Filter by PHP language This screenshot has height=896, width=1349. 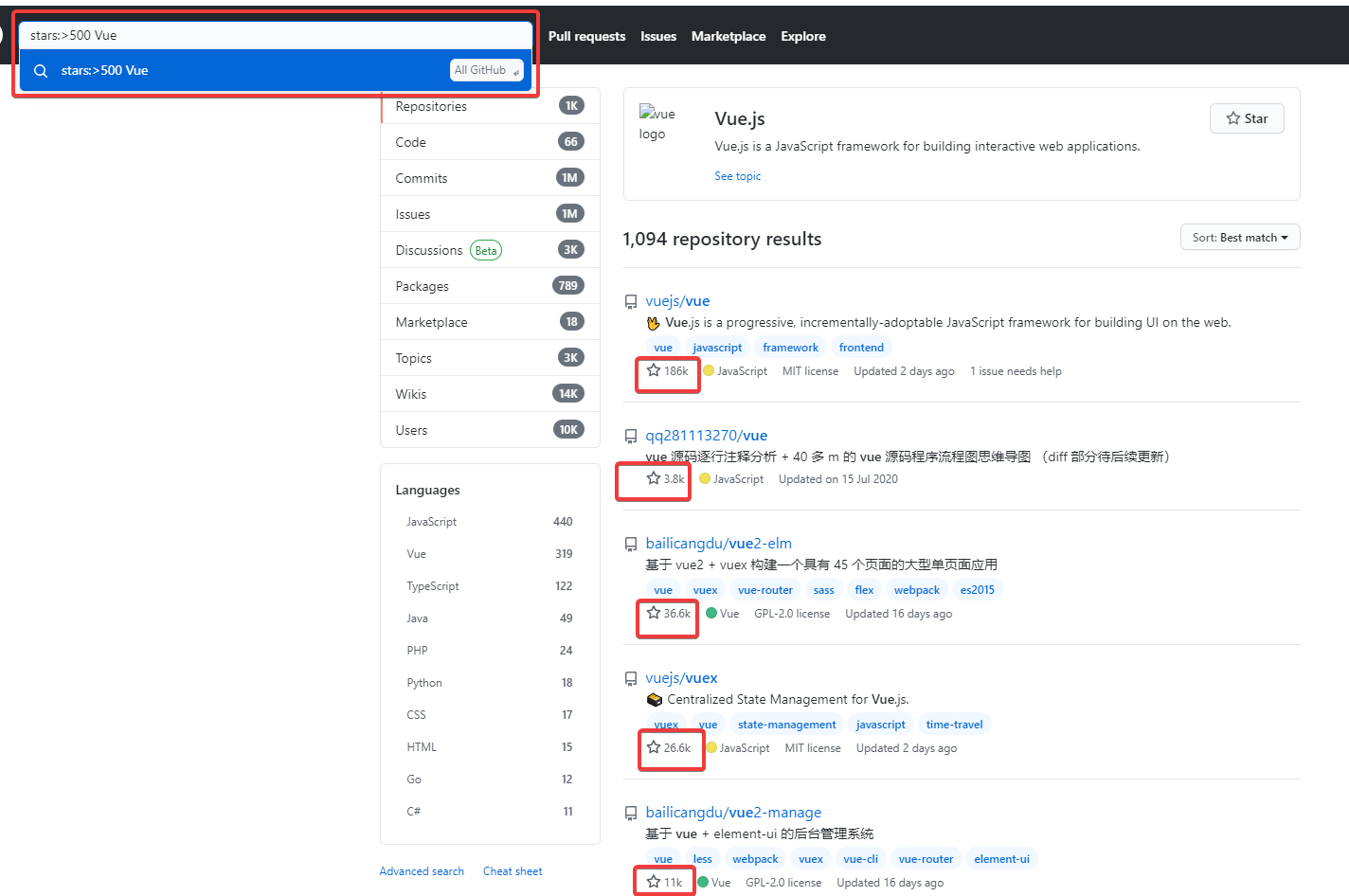(x=490, y=651)
